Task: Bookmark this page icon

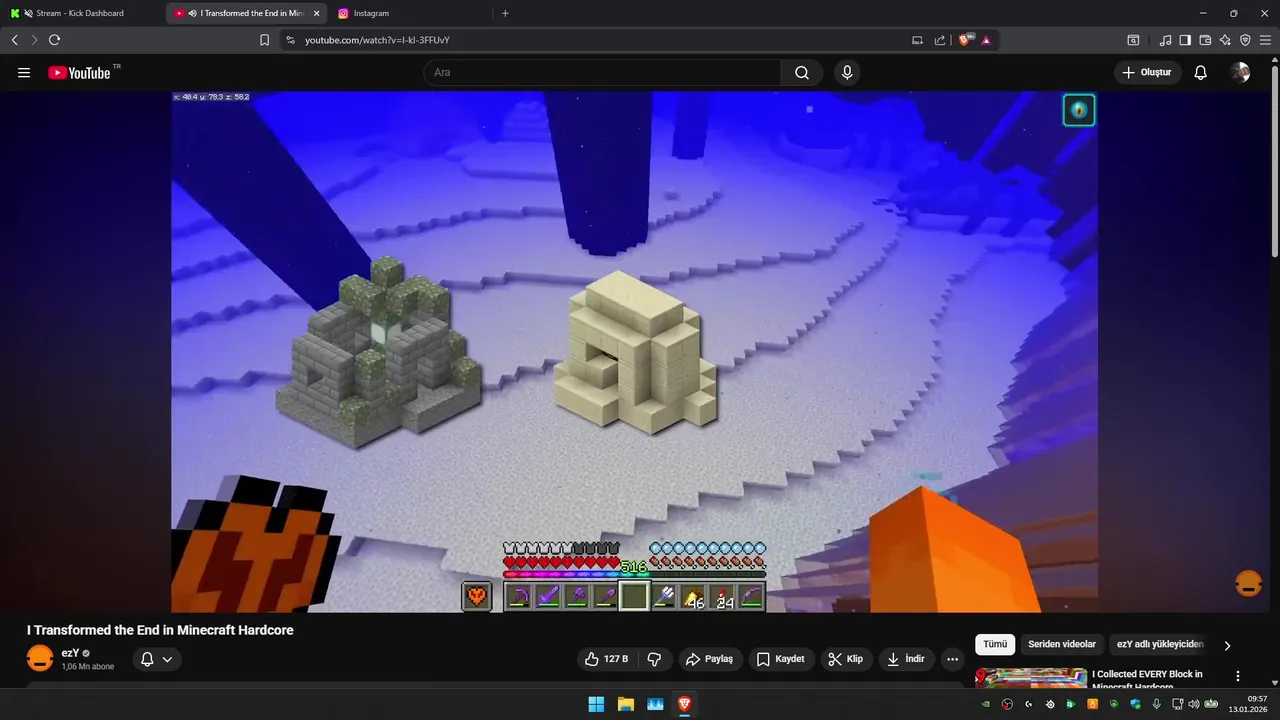Action: (x=264, y=40)
